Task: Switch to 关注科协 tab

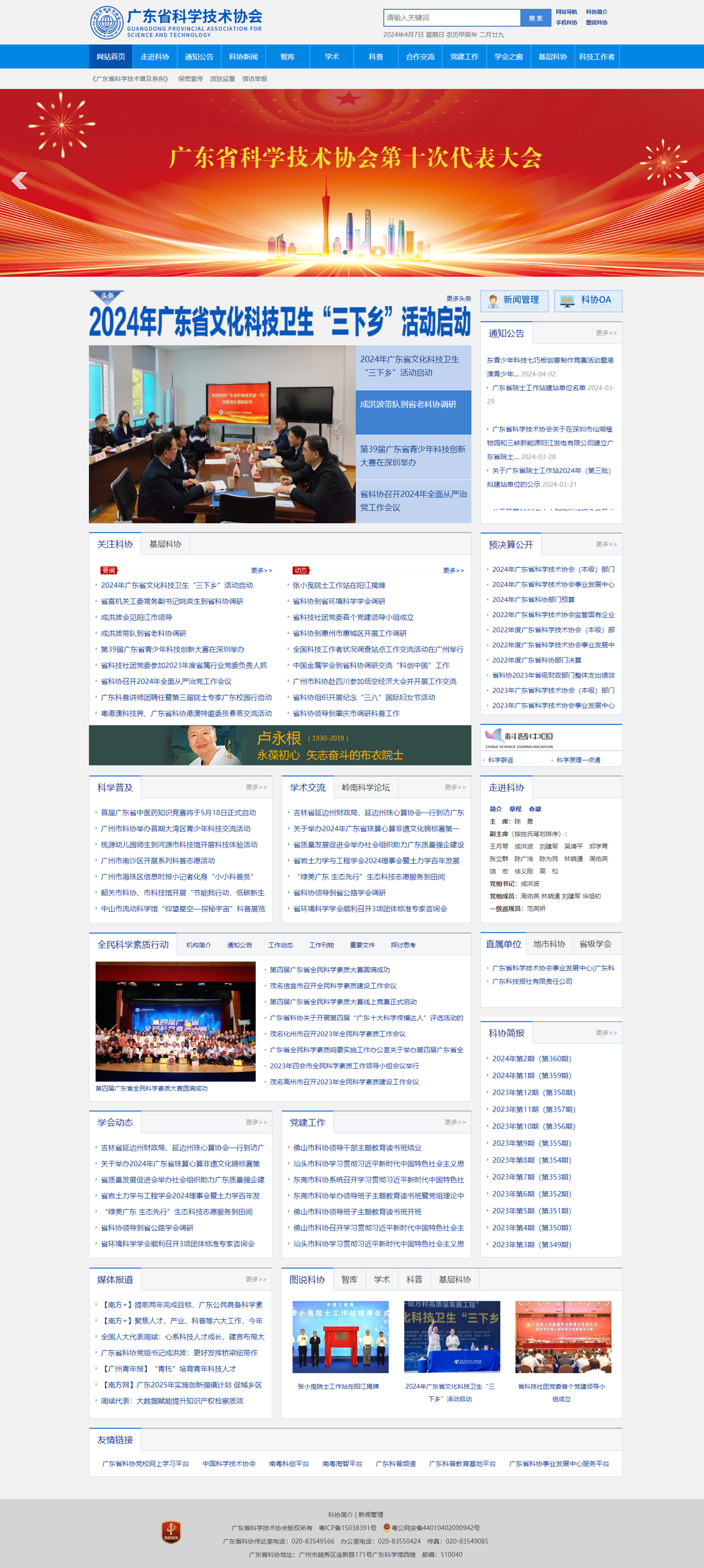Action: (115, 544)
